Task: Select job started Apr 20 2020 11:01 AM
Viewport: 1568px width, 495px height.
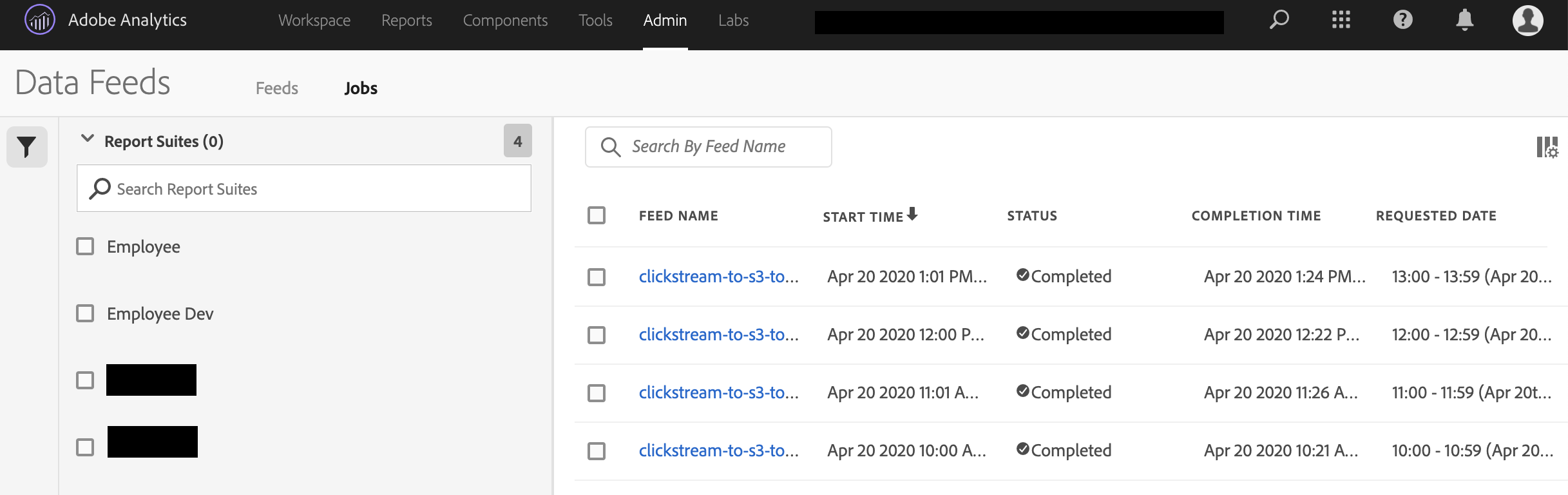Action: 597,393
